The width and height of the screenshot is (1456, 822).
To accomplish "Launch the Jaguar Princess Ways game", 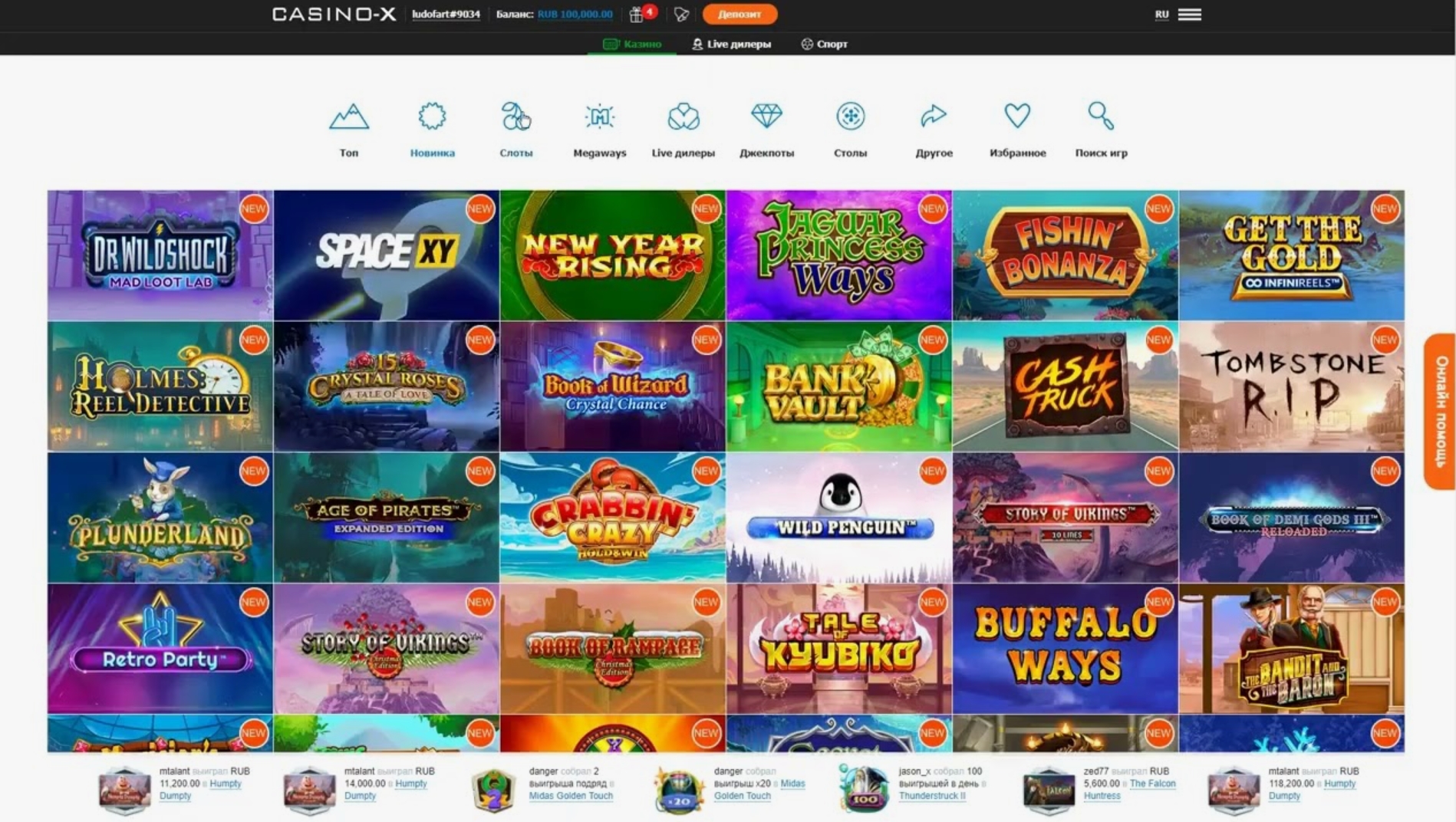I will 839,255.
